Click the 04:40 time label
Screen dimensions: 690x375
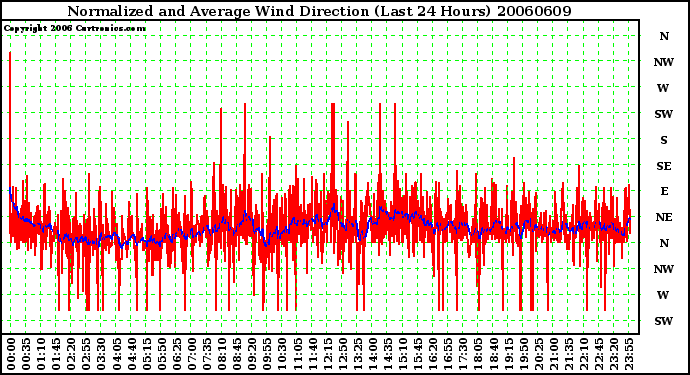tap(132, 354)
